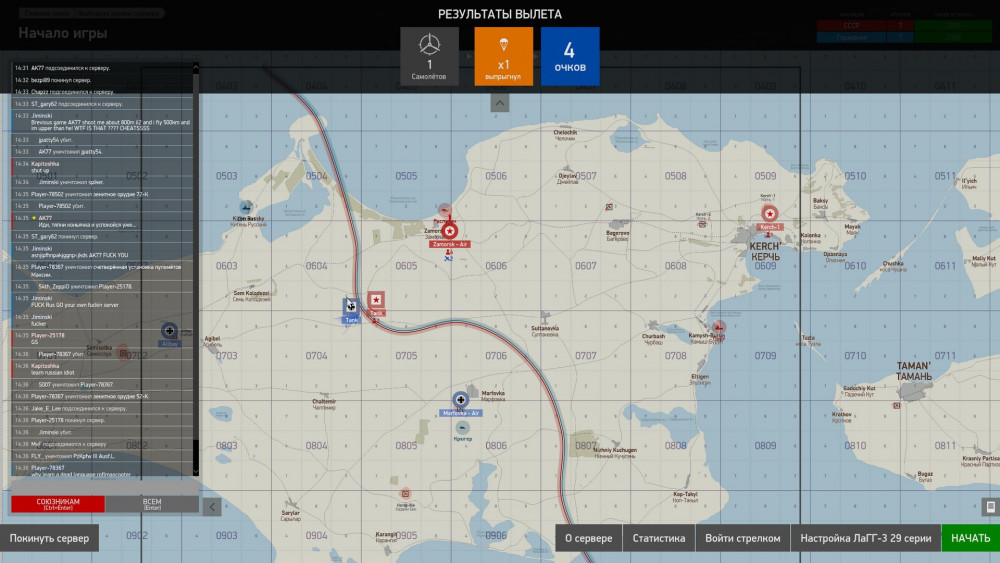Click the KERCH' КЕРЧЬ city label
The image size is (1000, 563).
click(x=765, y=251)
